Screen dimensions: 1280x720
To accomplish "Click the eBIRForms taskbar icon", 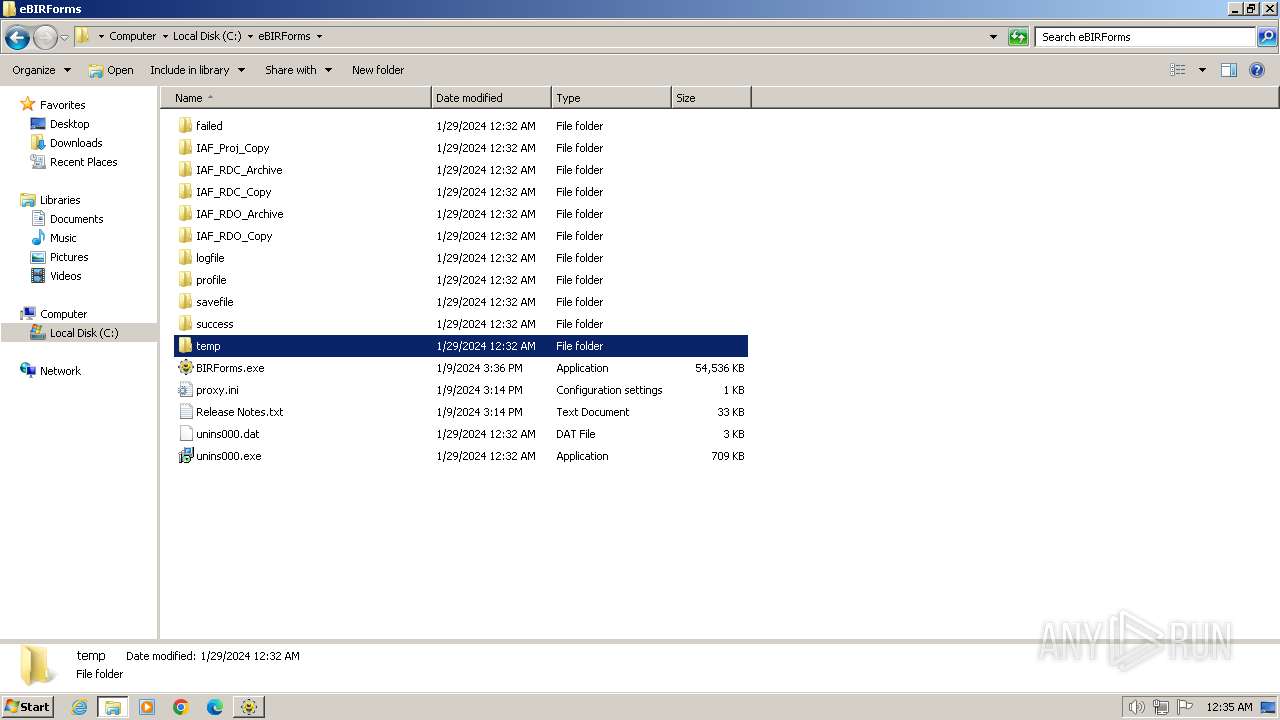I will [x=248, y=707].
